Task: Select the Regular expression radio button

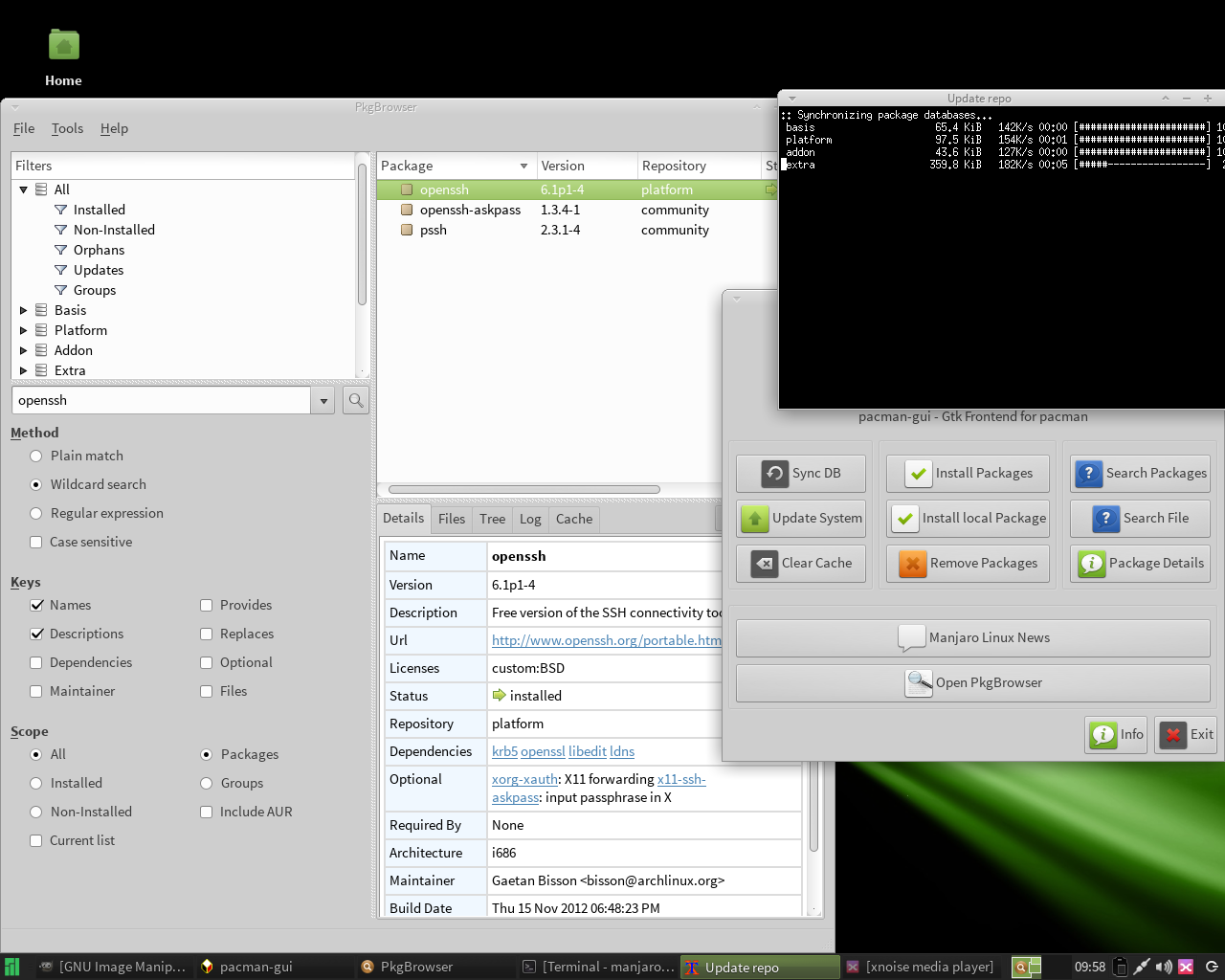Action: tap(36, 514)
